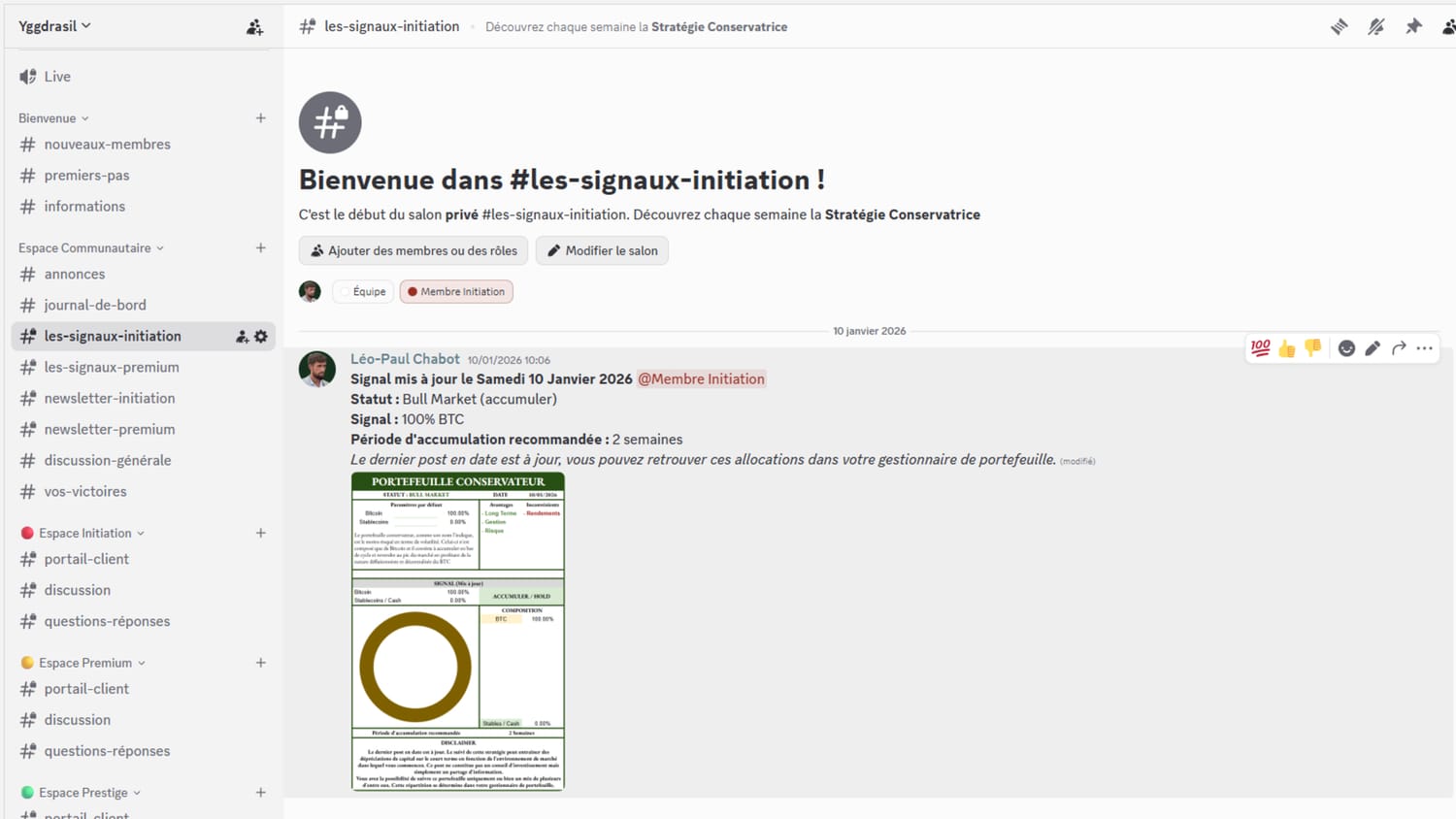The image size is (1456, 819).
Task: Create a channel in the Bienvenue category
Action: (261, 118)
